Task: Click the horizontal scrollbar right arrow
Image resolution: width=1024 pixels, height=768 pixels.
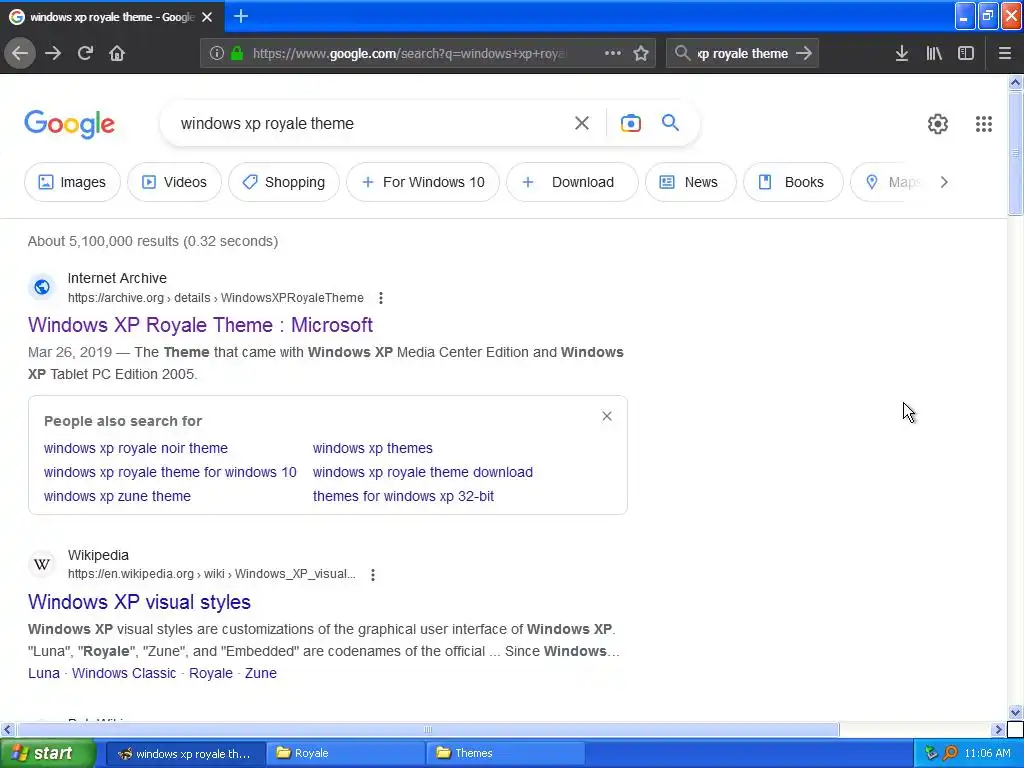Action: [998, 729]
